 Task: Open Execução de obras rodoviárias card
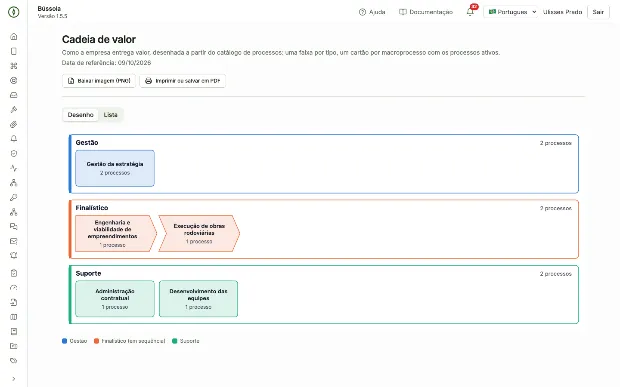199,233
